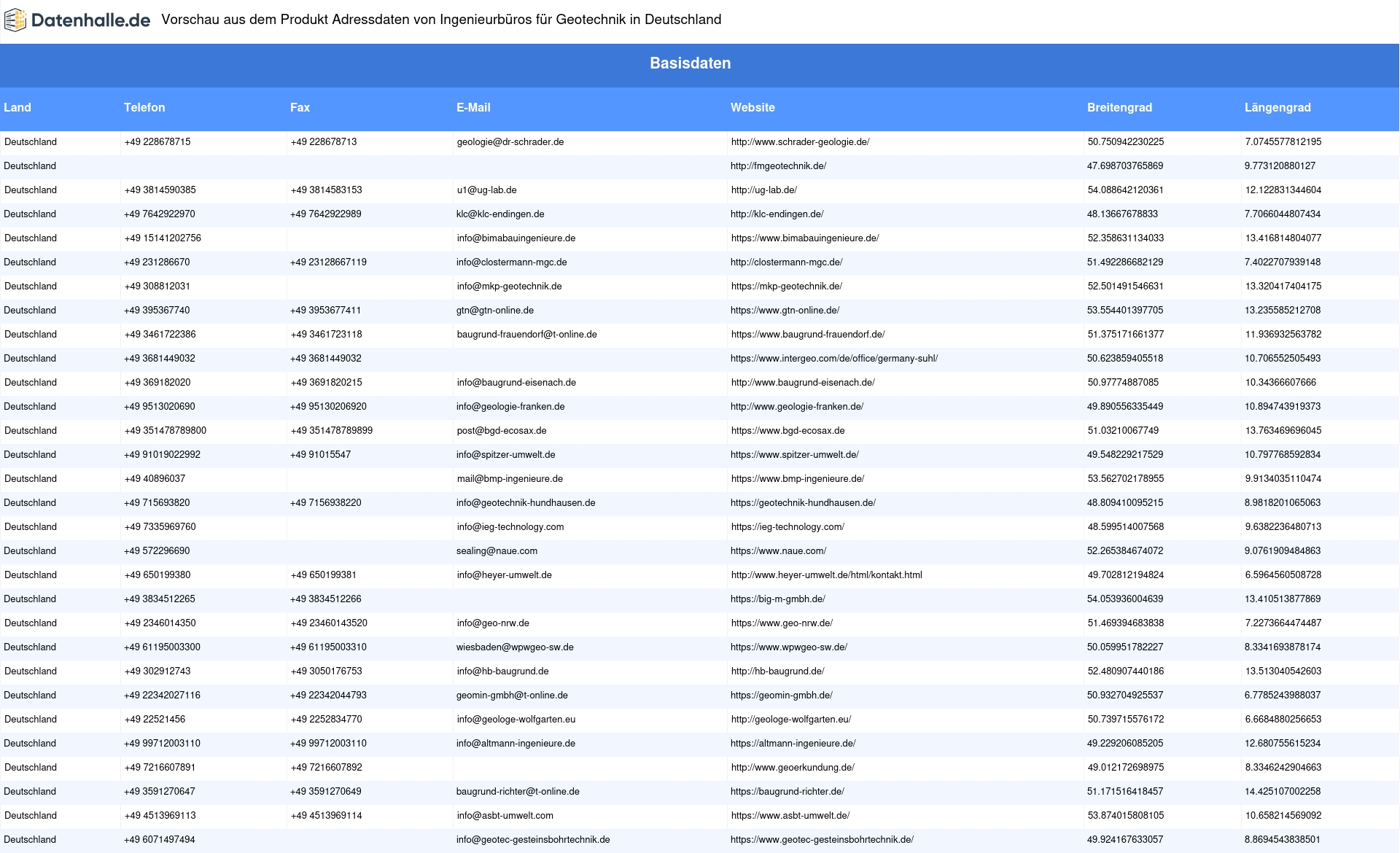
Task: Open website http://www.schrader-geologie.de/
Action: [x=800, y=142]
